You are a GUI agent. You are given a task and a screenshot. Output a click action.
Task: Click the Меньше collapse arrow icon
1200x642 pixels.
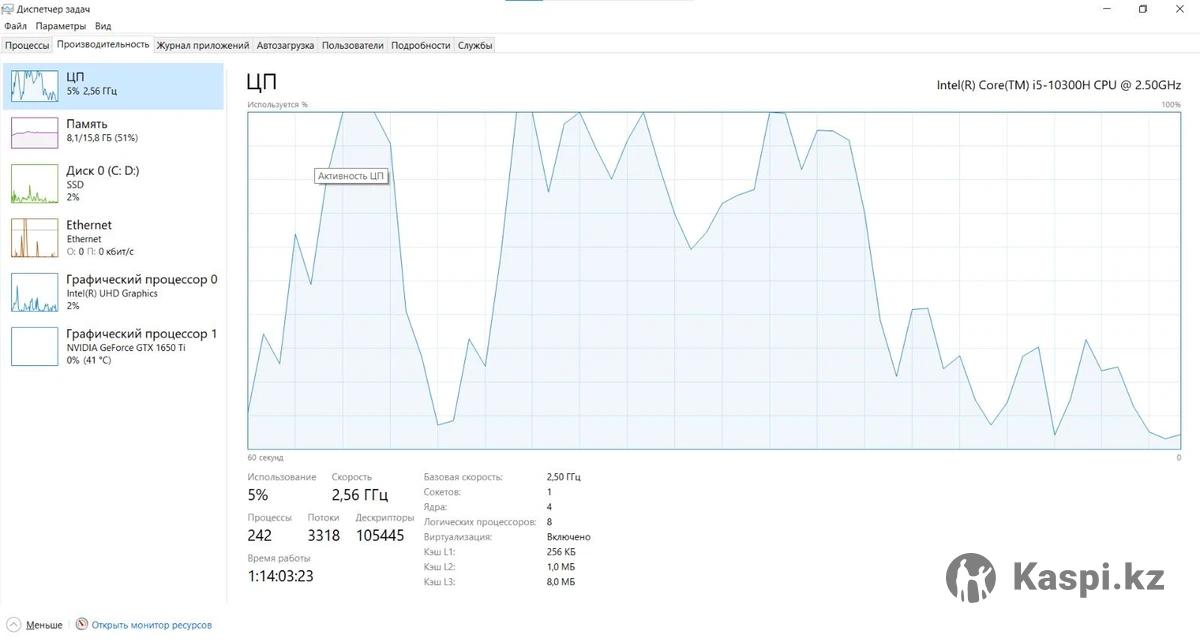14,625
